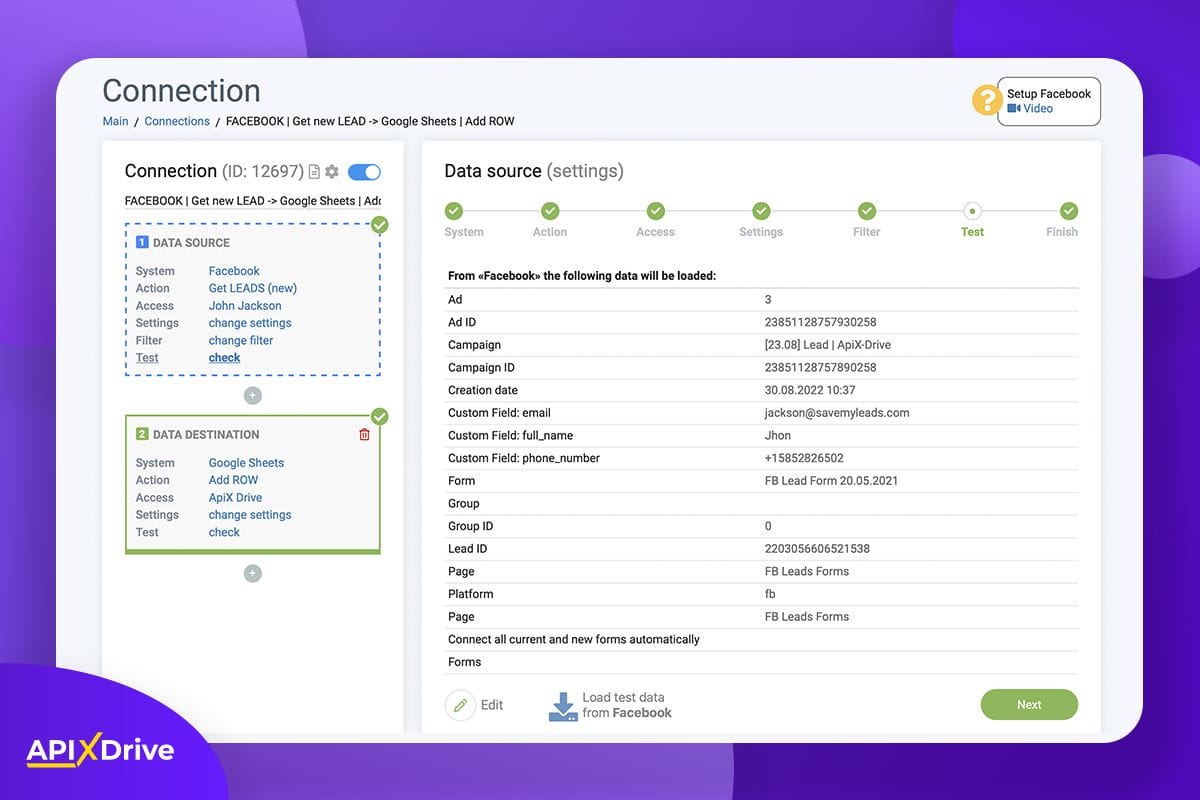The image size is (1200, 800).
Task: Open Setup Facebook Video link
Action: (1037, 108)
